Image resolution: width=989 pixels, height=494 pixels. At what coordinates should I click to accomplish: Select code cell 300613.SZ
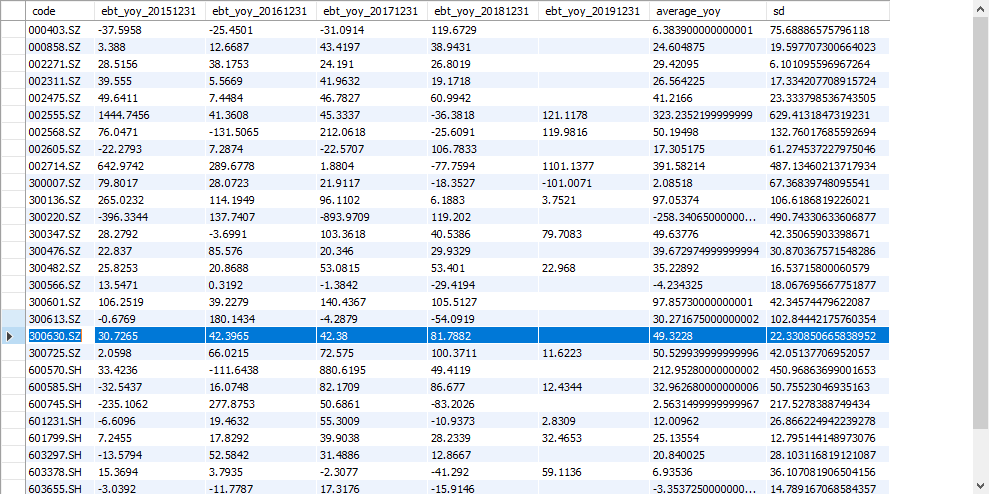(61, 319)
